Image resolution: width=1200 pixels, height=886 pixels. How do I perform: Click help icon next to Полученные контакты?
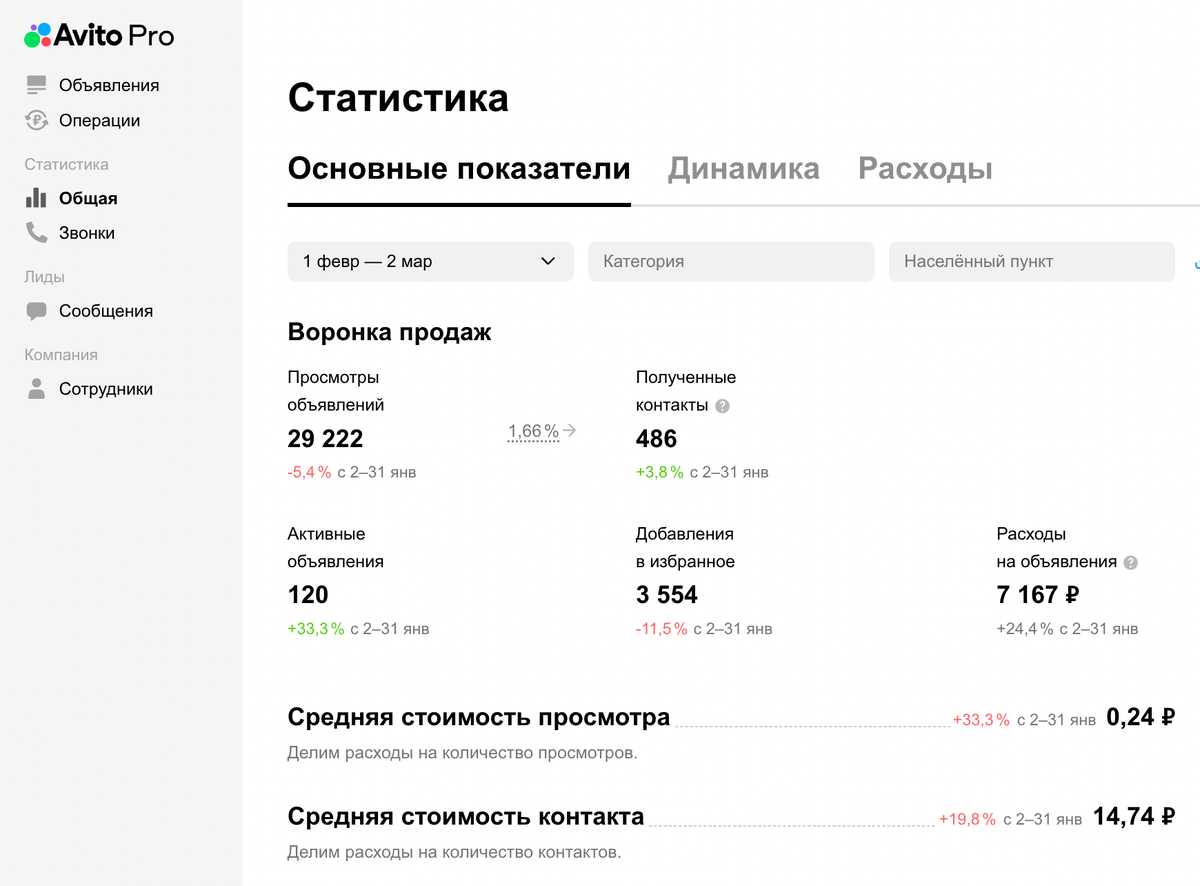click(723, 406)
